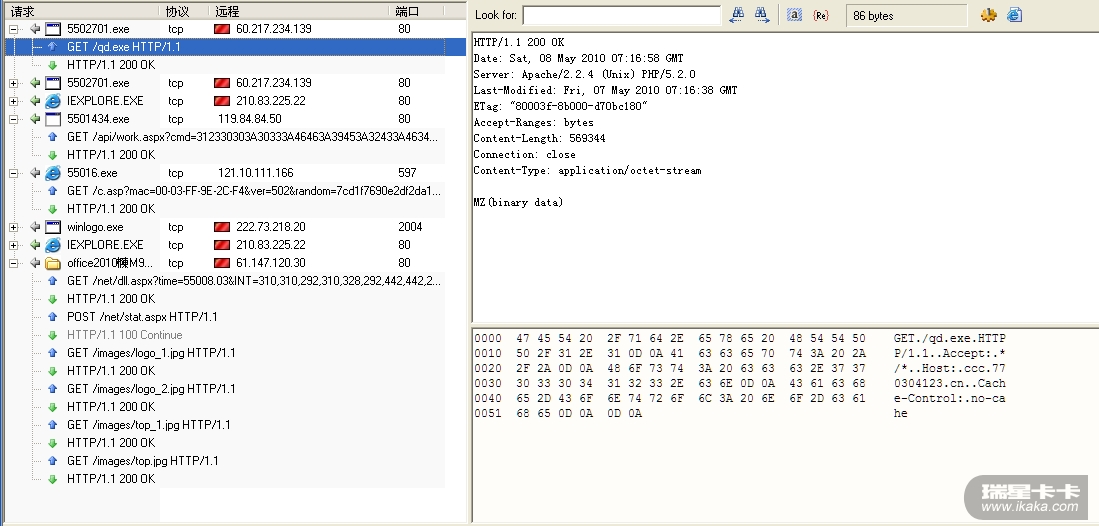This screenshot has width=1099, height=526.
Task: Select the GET /images/top.jpg request row
Action: pos(224,461)
